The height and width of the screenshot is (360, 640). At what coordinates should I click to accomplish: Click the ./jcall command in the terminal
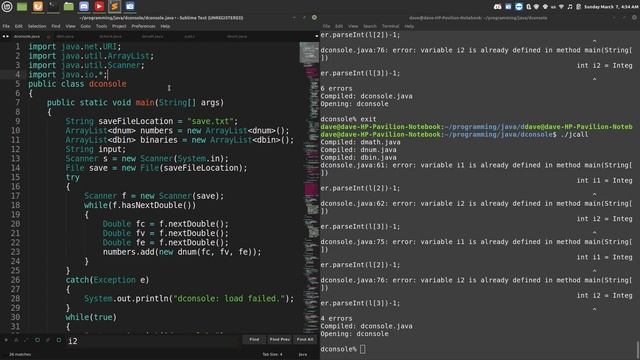coord(574,134)
